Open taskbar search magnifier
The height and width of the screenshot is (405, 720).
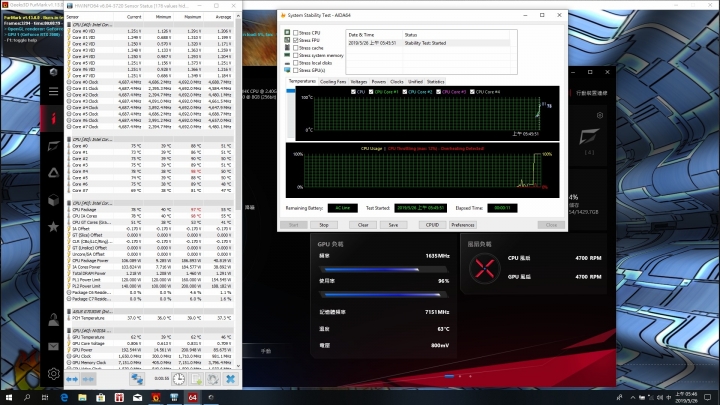pyautogui.click(x=27, y=398)
